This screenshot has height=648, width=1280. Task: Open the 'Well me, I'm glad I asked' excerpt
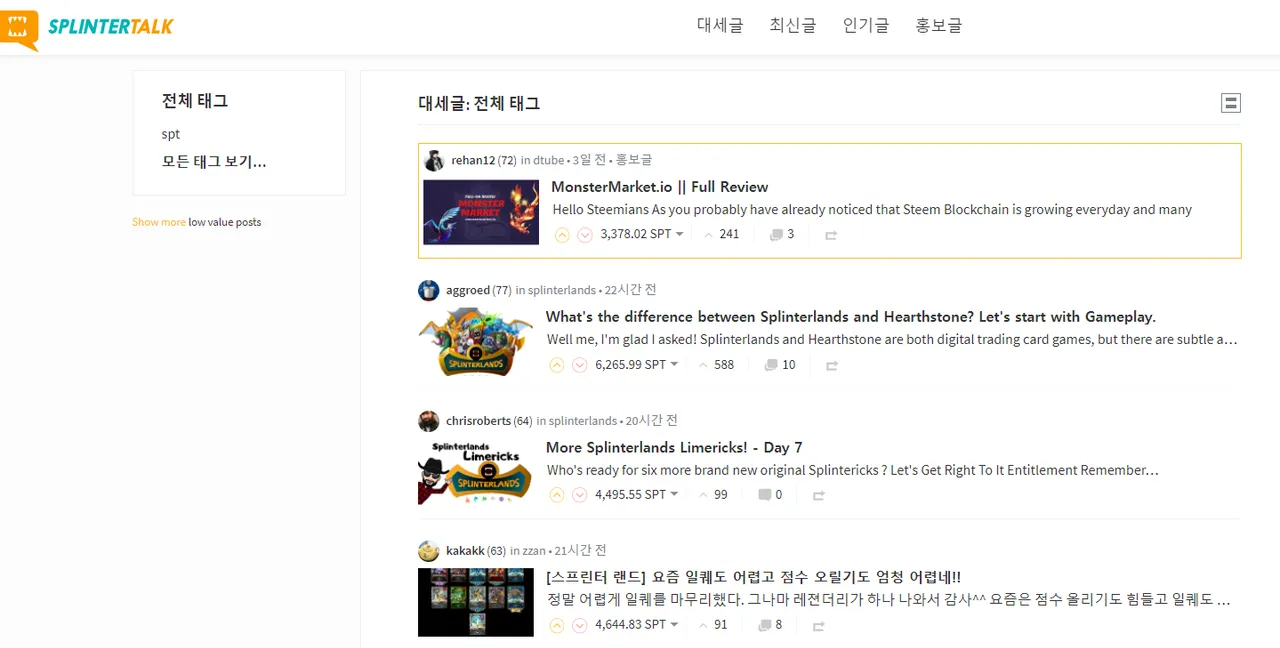tap(892, 340)
